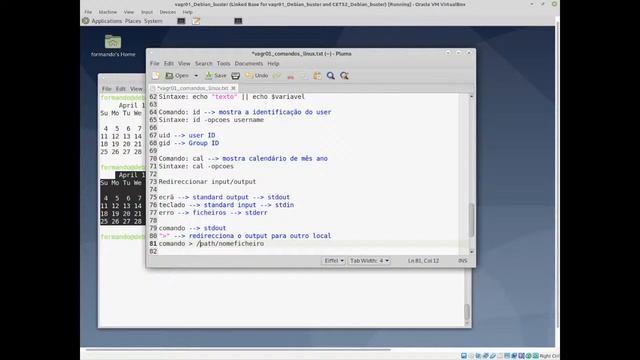
Task: Click terminal launcher next to System menu
Action: click(x=181, y=21)
